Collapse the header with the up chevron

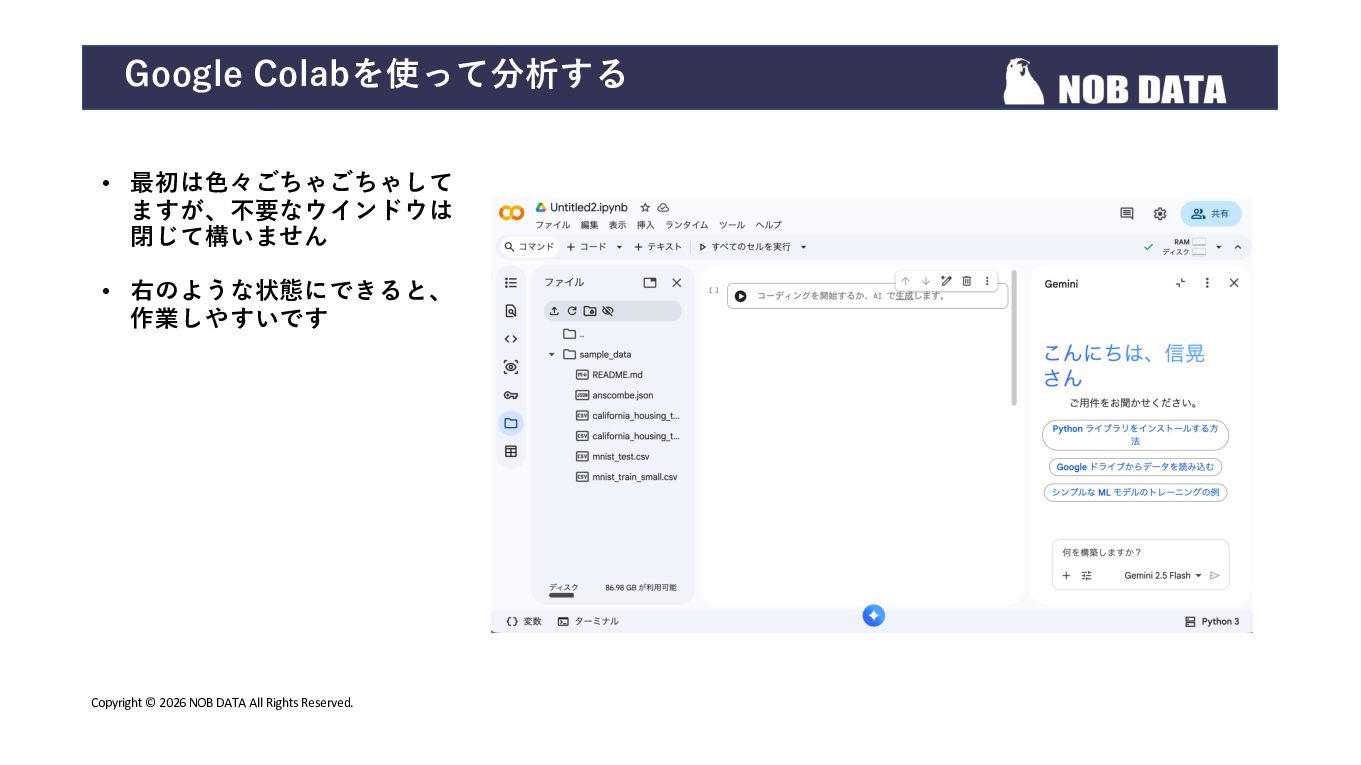1238,247
